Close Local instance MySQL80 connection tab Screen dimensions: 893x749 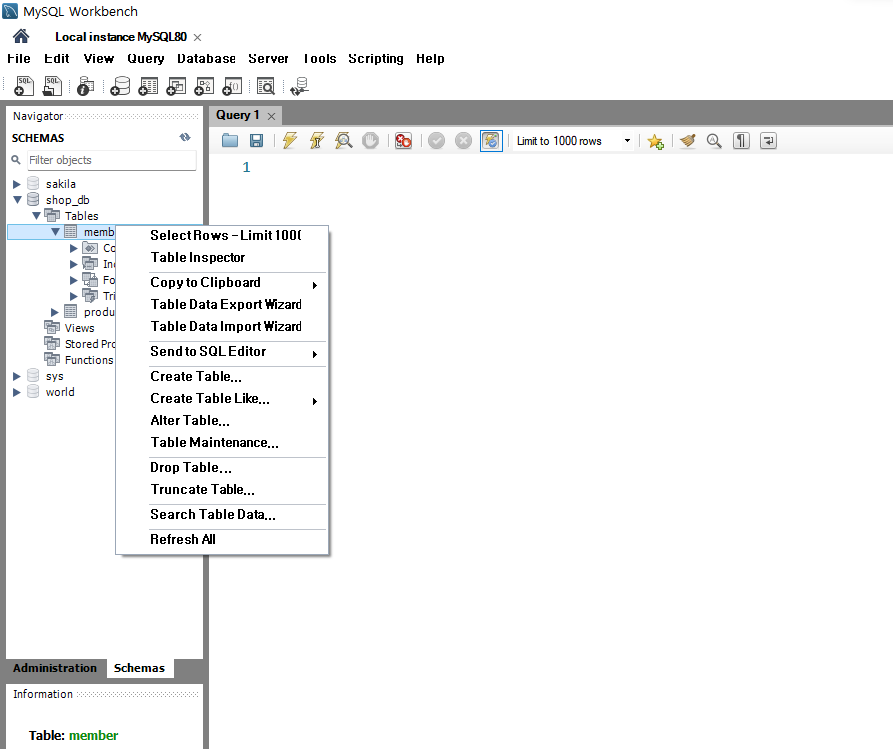pyautogui.click(x=198, y=37)
